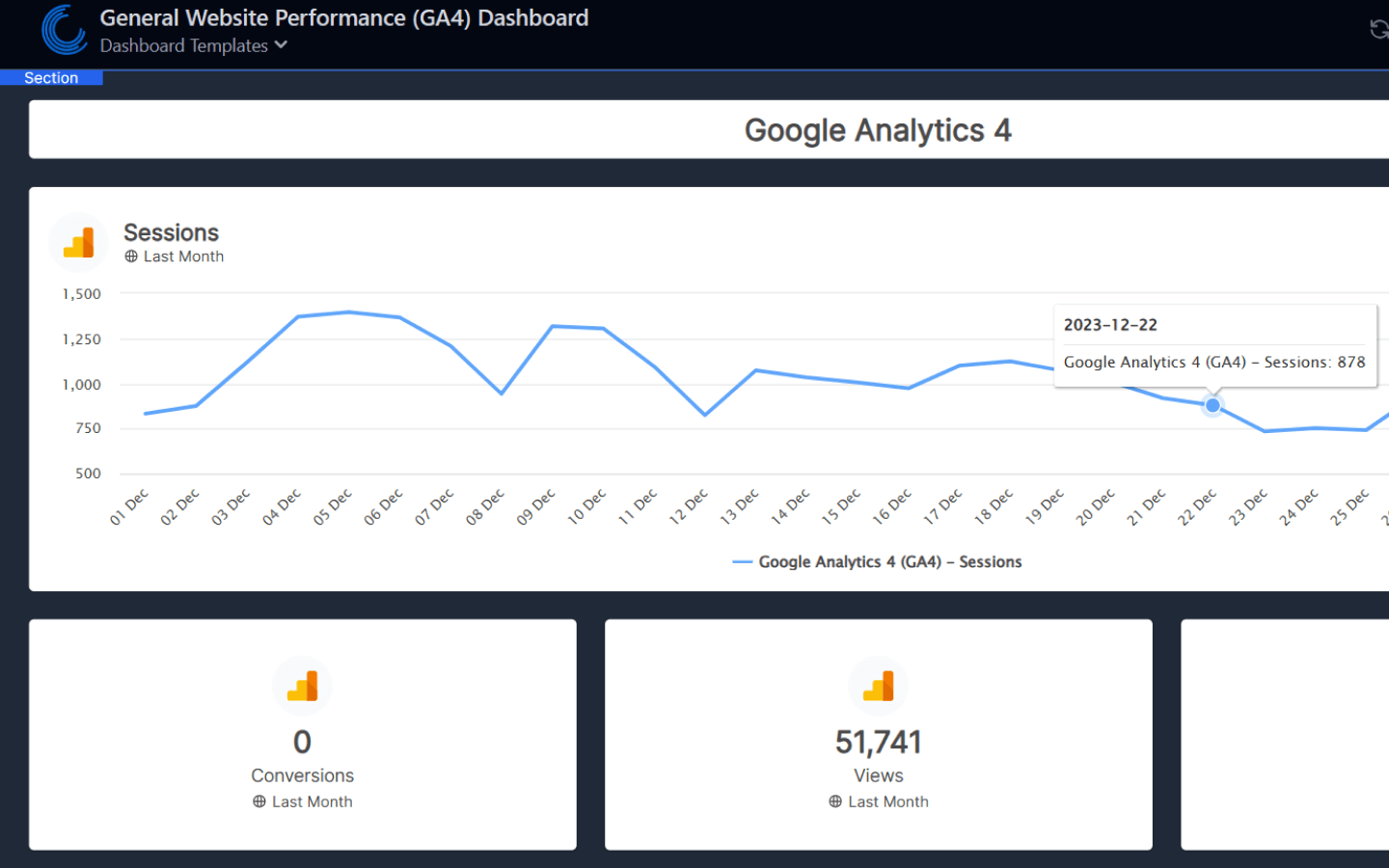Click the Google Analytics icon on Views card
Viewport: 1389px width, 868px height.
[x=878, y=686]
